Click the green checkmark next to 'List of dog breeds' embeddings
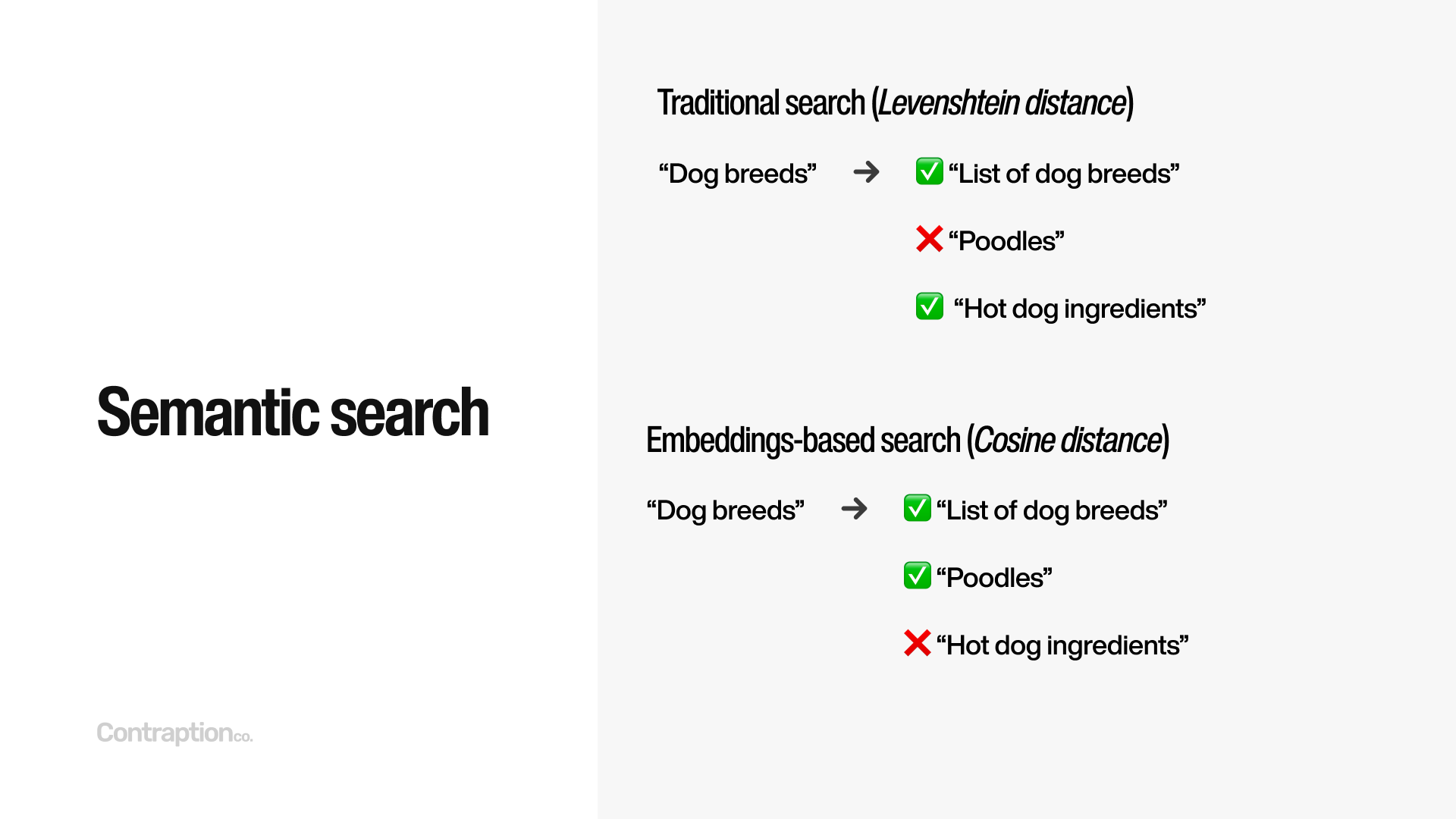Screen dimensions: 1456x819 click(917, 509)
